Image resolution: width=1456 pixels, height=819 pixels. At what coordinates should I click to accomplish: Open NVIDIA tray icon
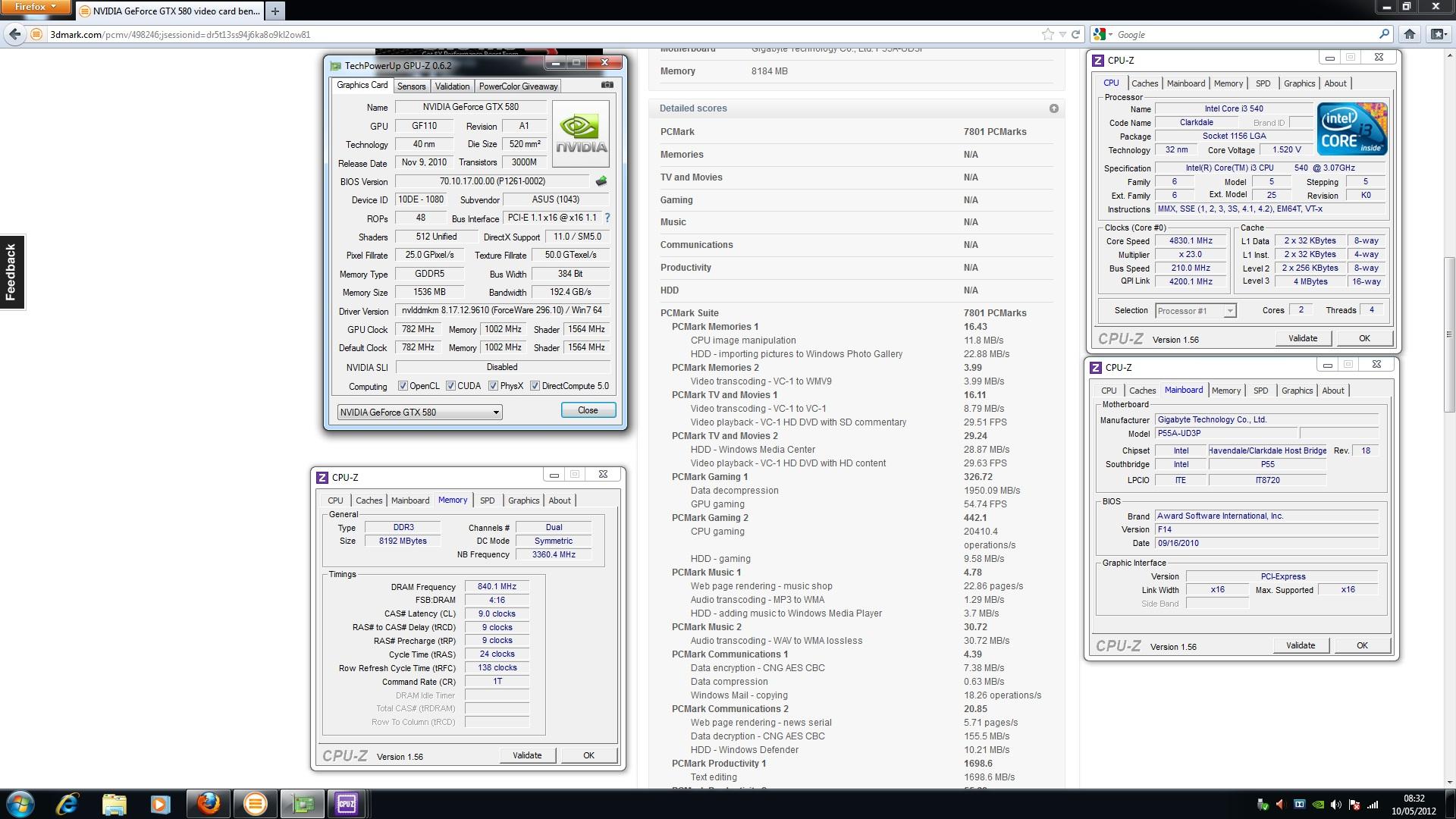1318,805
